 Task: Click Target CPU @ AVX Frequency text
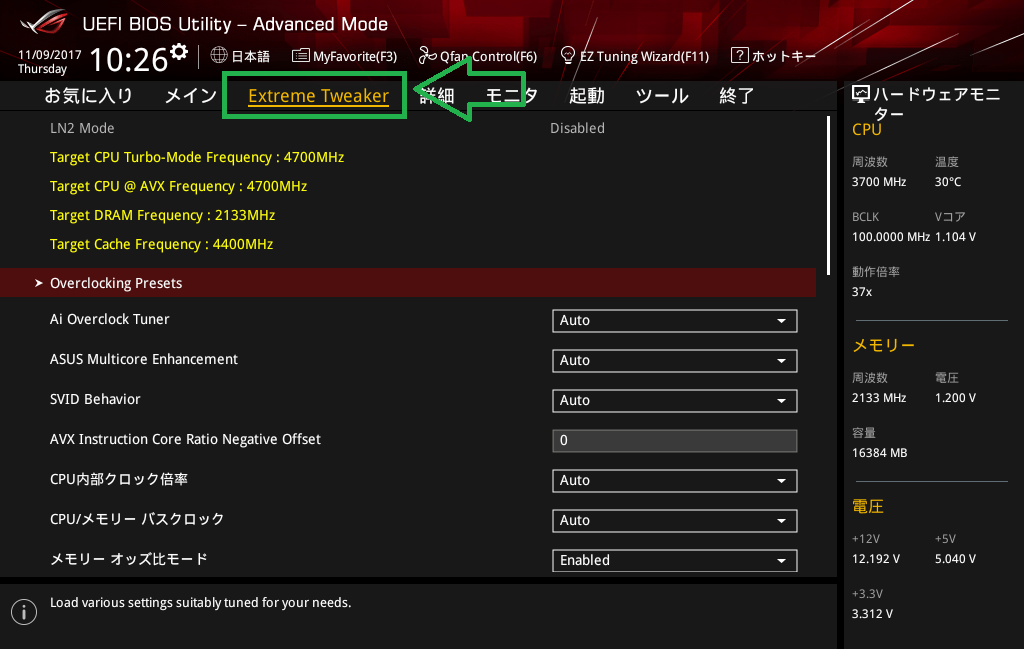pyautogui.click(x=178, y=186)
